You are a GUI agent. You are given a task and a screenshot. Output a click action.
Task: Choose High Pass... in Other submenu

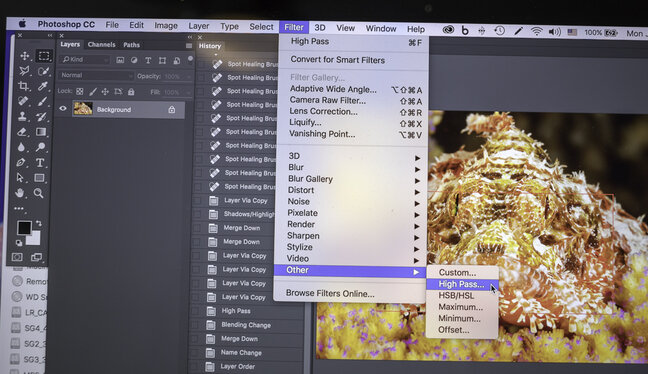[x=462, y=284]
